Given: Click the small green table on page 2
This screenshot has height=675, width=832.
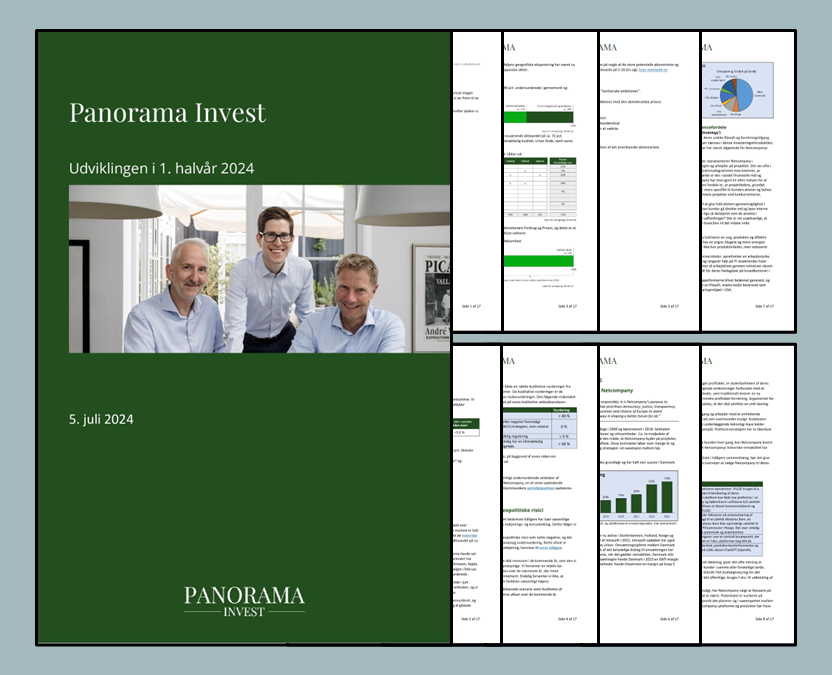Looking at the screenshot, I should [466, 427].
